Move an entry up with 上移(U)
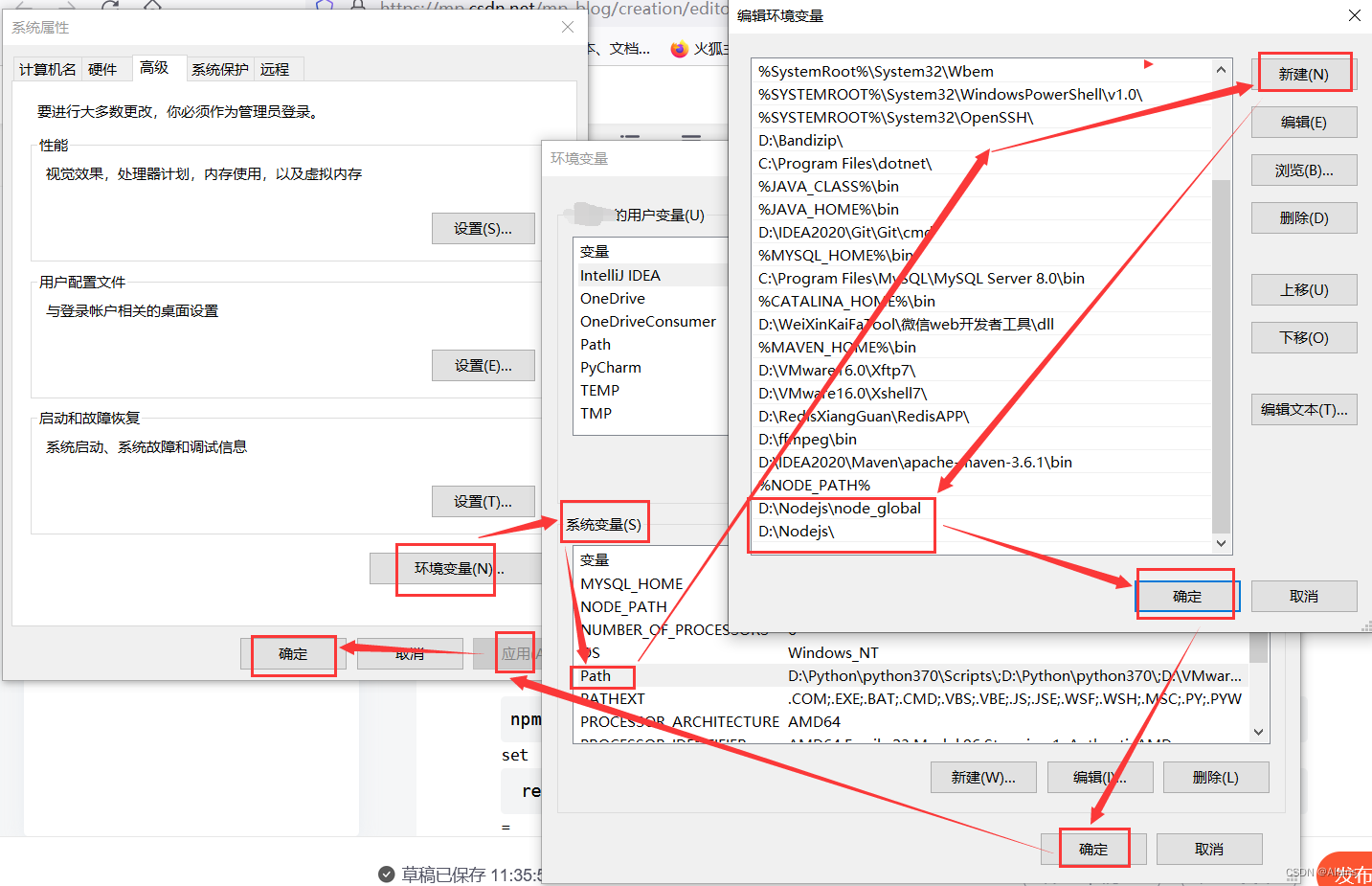1372x886 pixels. (x=1303, y=289)
